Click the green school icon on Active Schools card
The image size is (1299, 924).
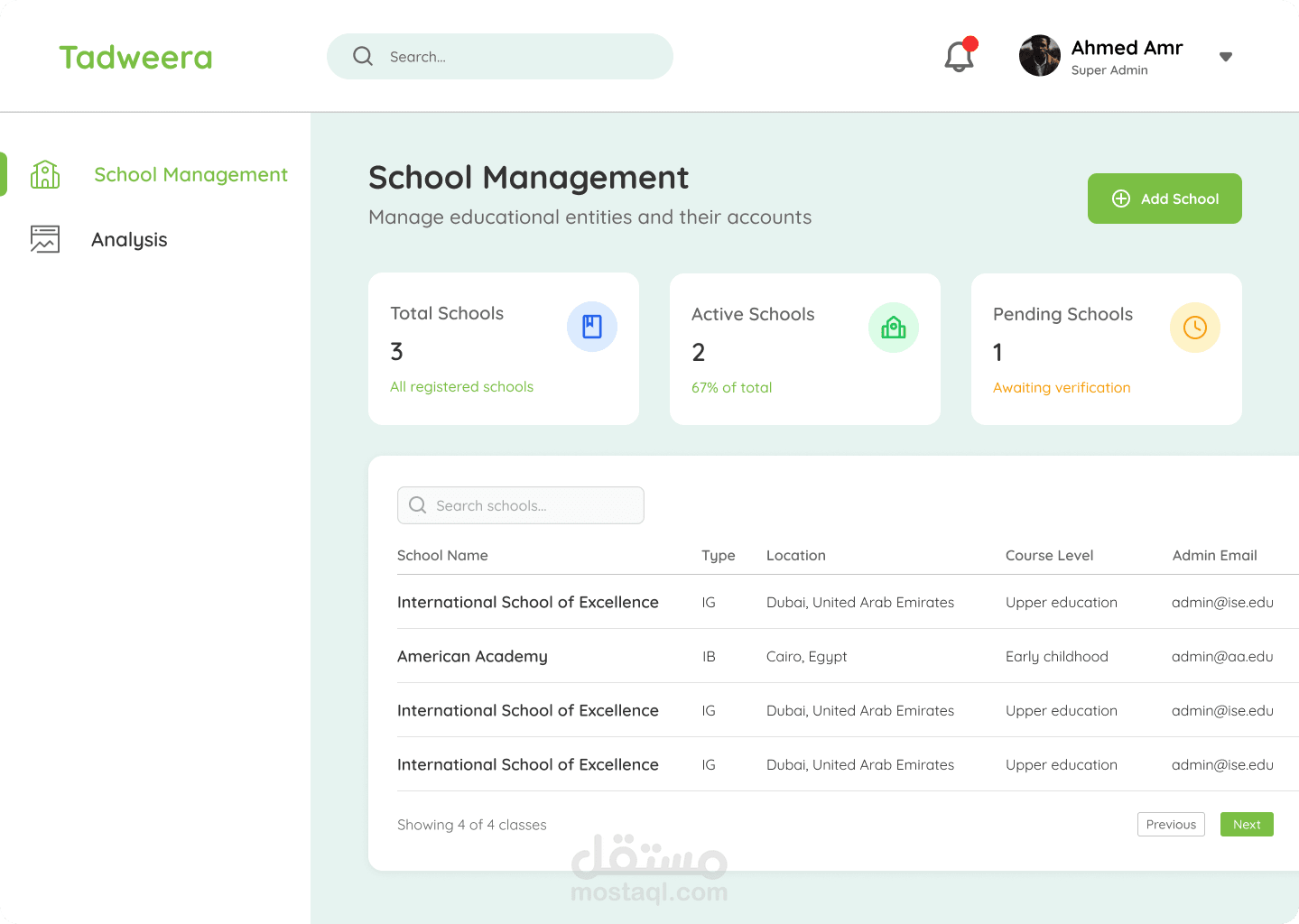[893, 328]
